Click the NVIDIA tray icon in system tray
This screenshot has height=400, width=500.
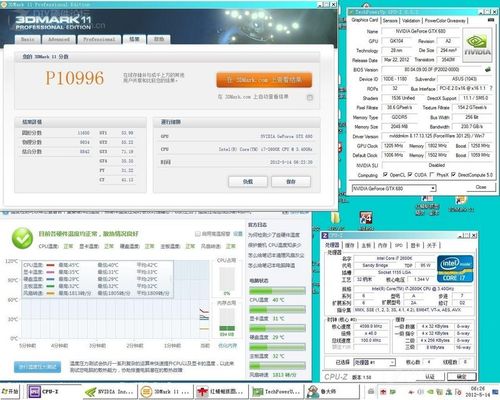[430, 392]
